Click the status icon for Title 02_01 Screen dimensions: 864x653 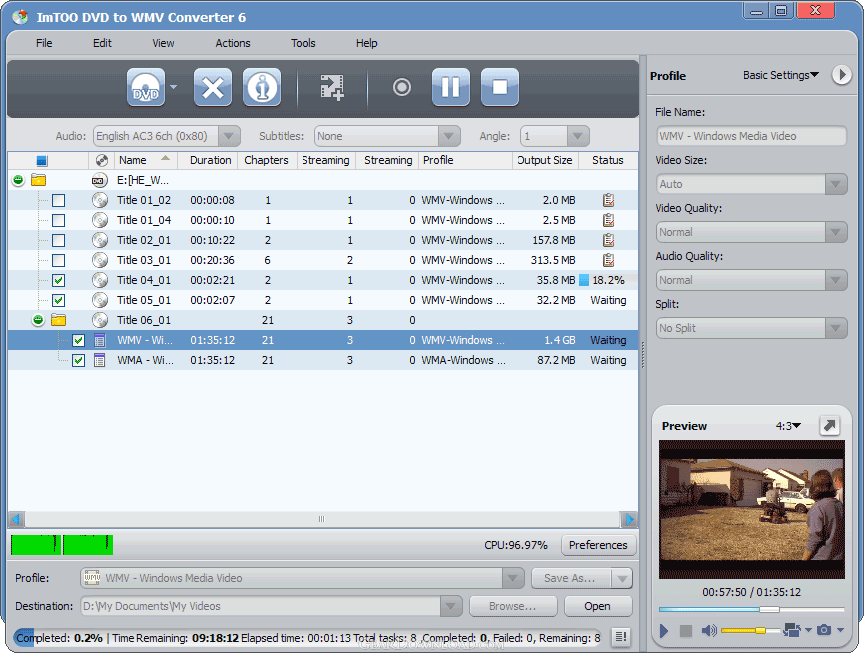pos(608,240)
